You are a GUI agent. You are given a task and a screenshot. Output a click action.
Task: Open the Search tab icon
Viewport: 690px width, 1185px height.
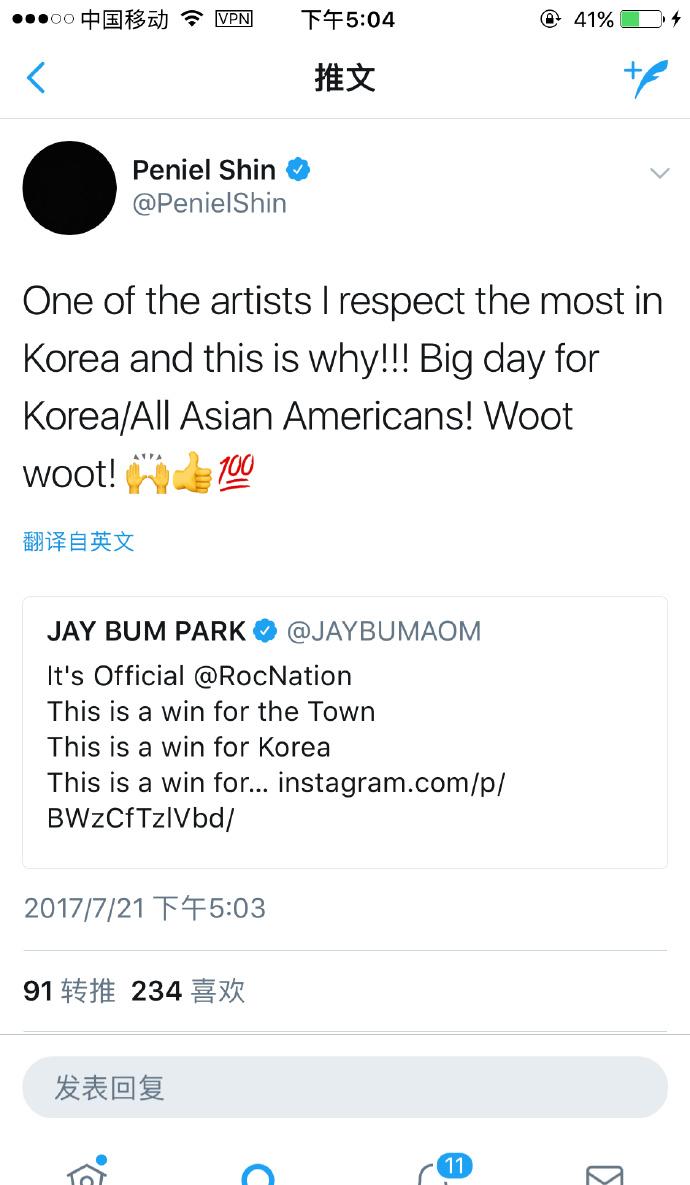coord(258,1175)
